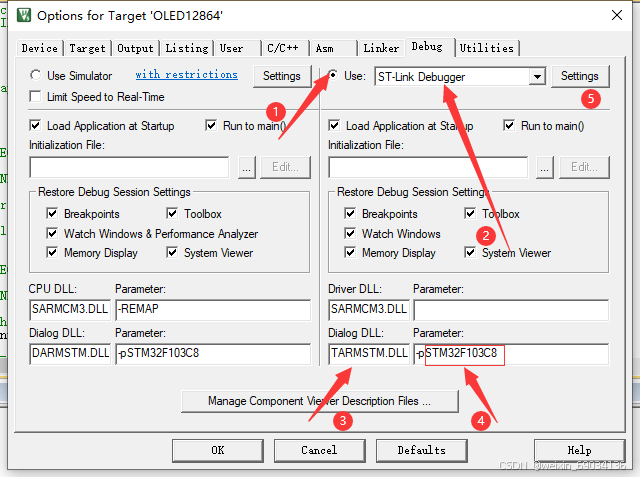Switch to the Linker tab
640x477 pixels.
pyautogui.click(x=381, y=48)
